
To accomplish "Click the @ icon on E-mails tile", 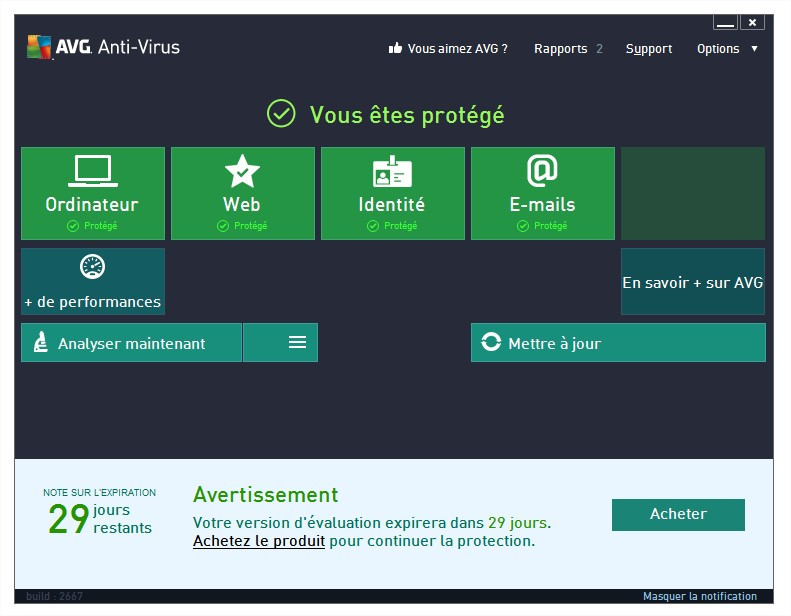I will (541, 170).
